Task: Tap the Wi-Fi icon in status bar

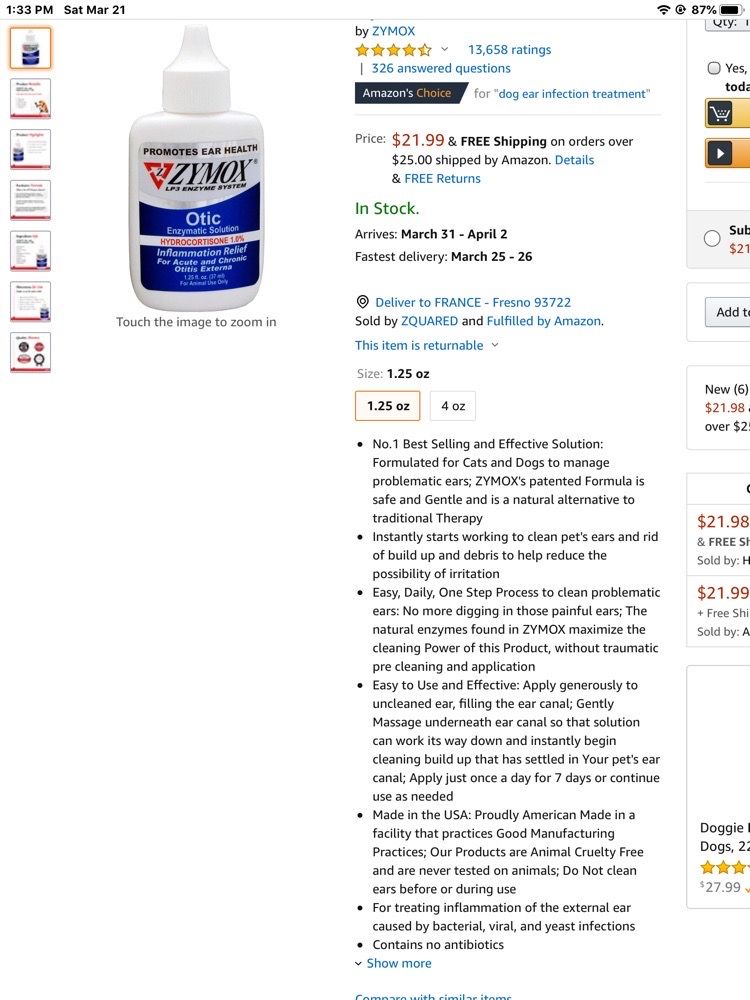Action: coord(664,10)
